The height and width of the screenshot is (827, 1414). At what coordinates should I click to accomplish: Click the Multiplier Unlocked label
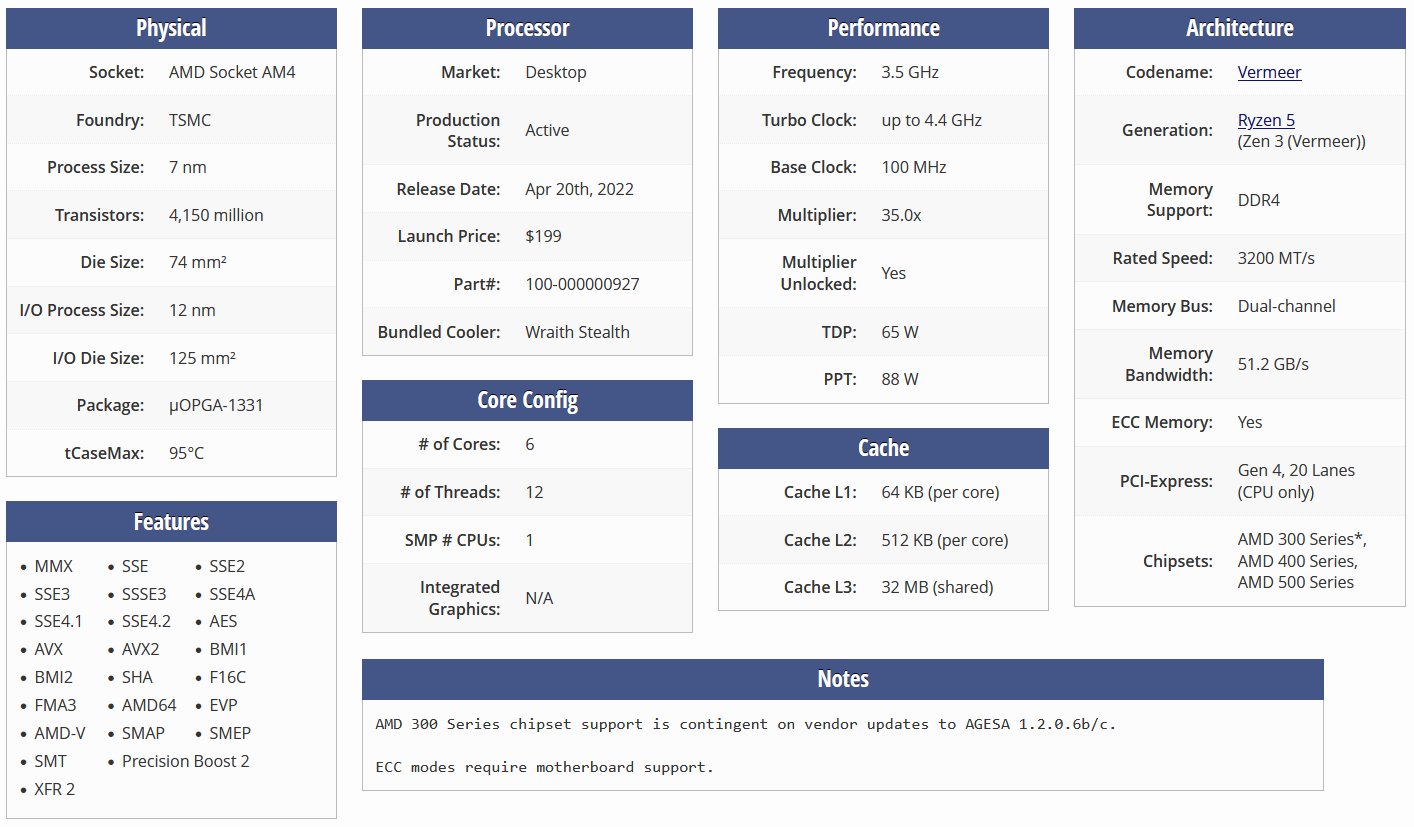click(819, 273)
